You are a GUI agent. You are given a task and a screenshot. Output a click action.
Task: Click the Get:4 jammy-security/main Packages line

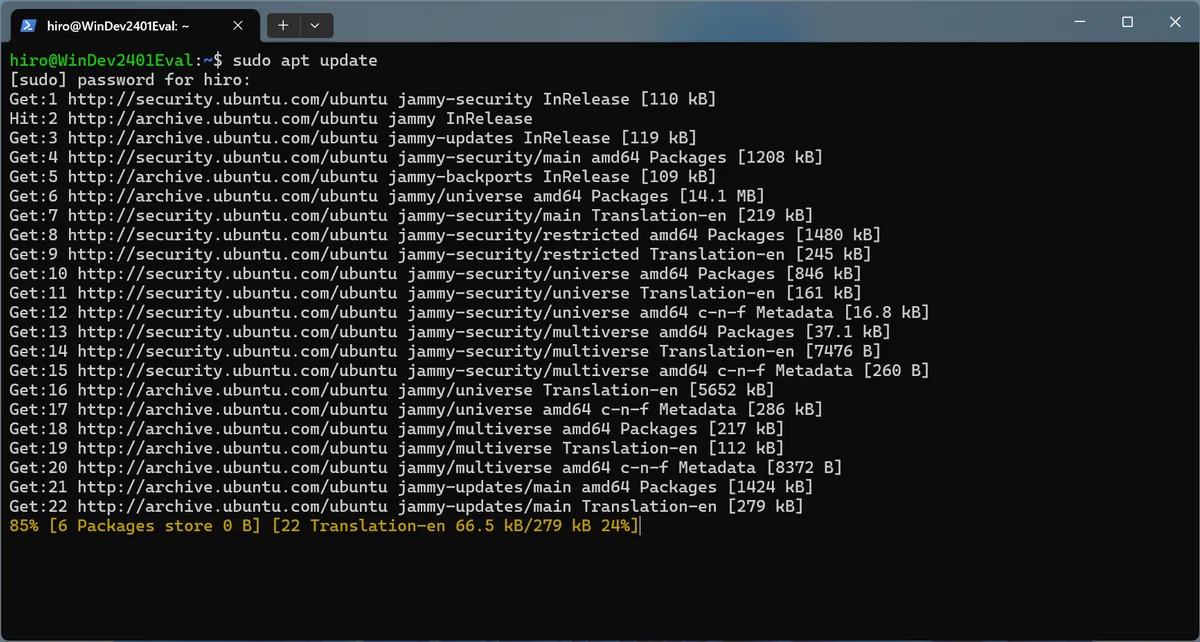coord(416,157)
